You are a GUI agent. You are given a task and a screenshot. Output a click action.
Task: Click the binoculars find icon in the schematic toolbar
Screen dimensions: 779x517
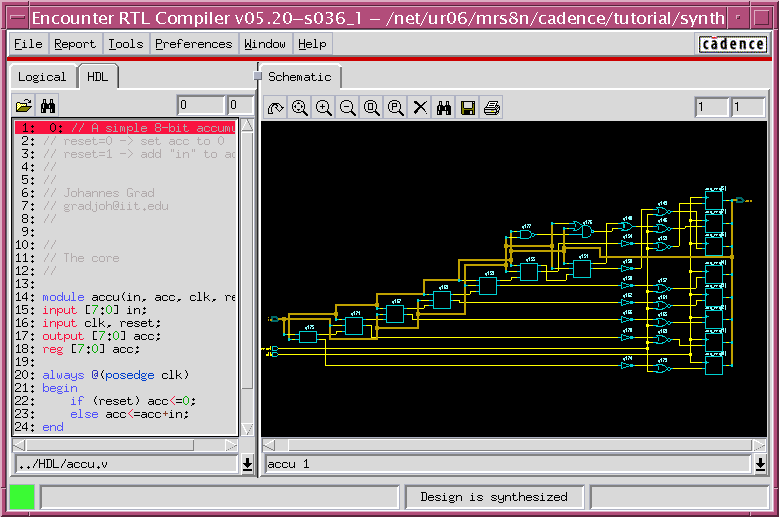click(444, 108)
